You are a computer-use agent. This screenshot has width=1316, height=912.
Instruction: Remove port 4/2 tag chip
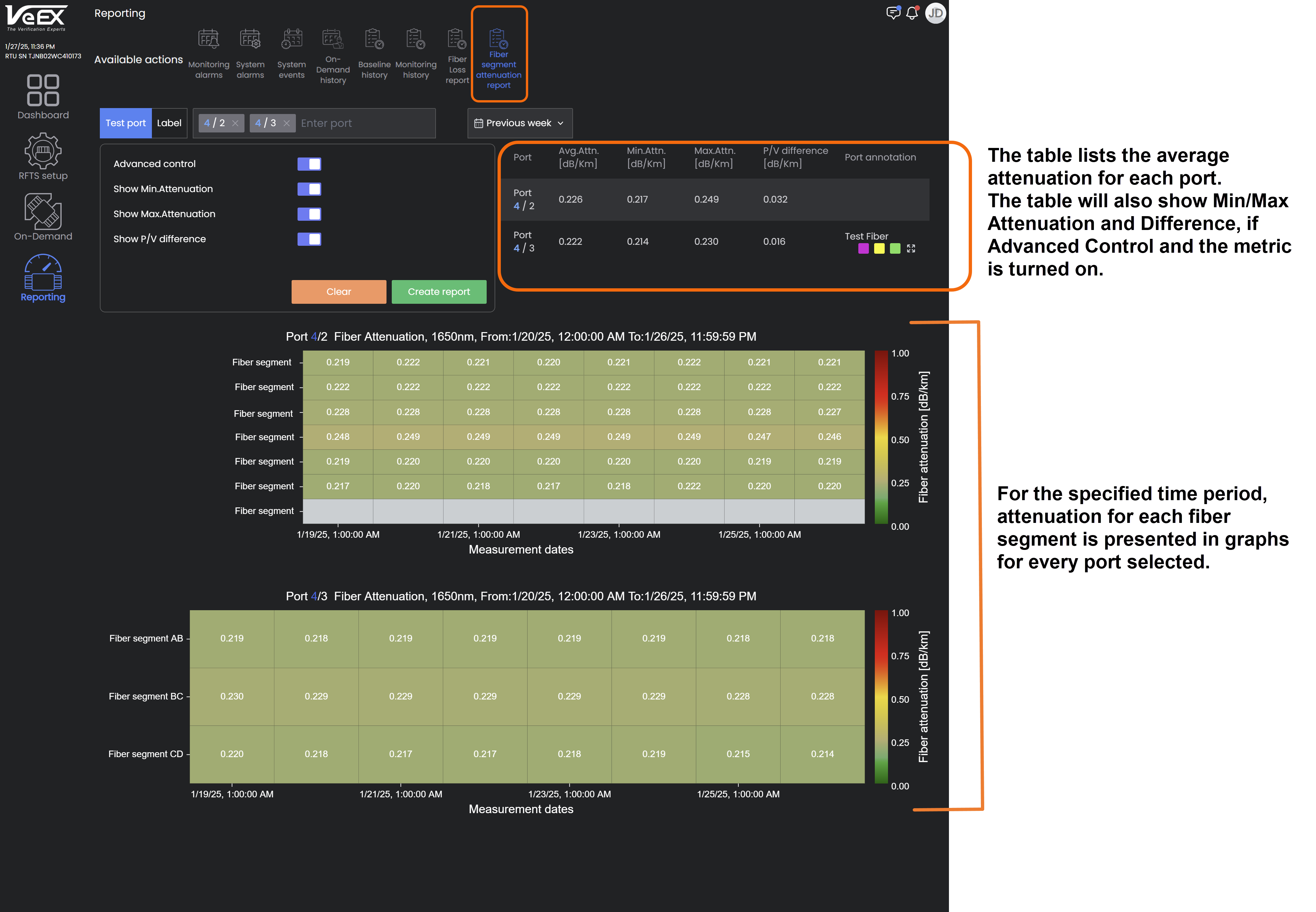click(235, 124)
